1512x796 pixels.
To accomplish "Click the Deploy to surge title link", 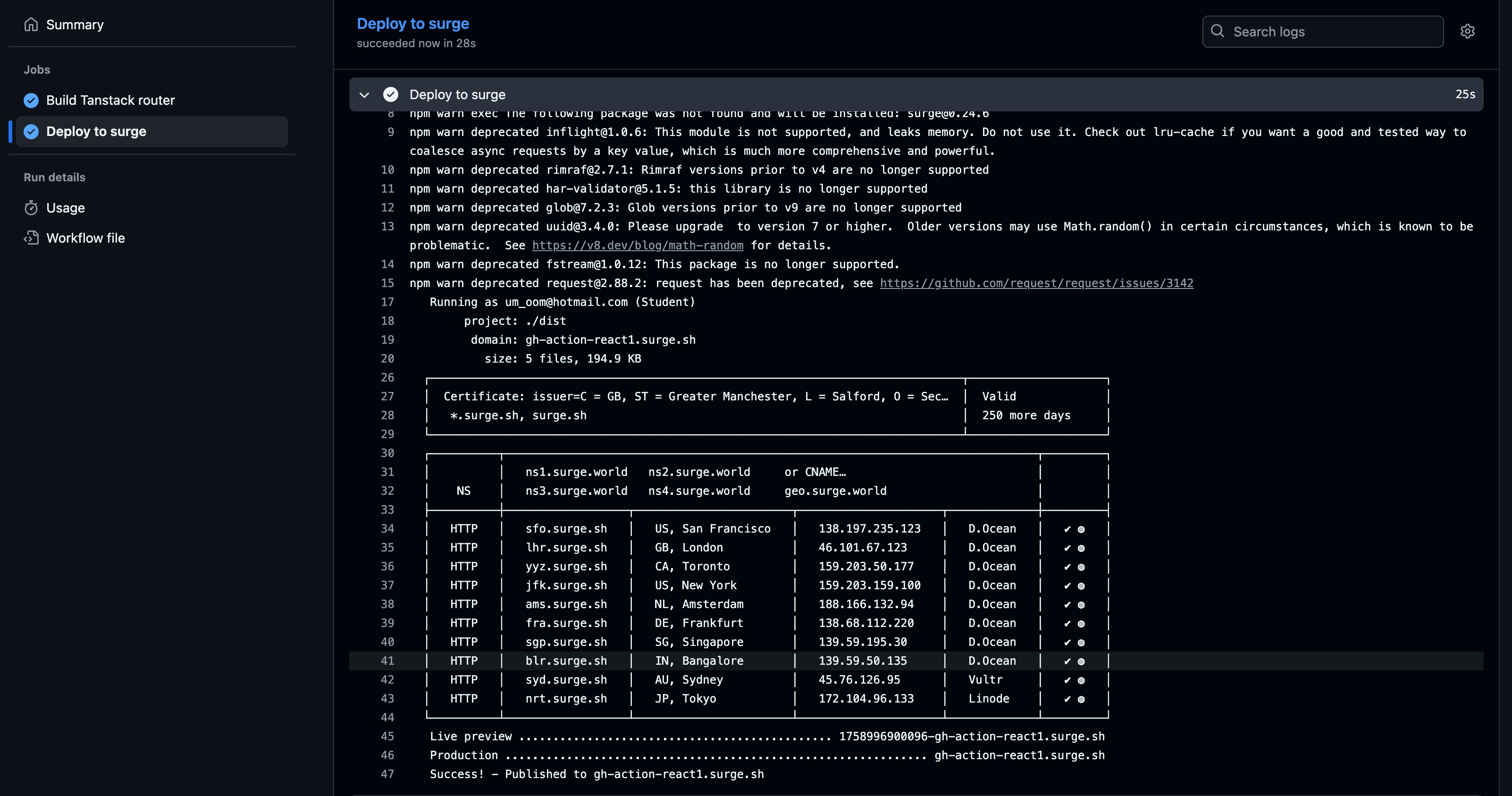I will (412, 24).
